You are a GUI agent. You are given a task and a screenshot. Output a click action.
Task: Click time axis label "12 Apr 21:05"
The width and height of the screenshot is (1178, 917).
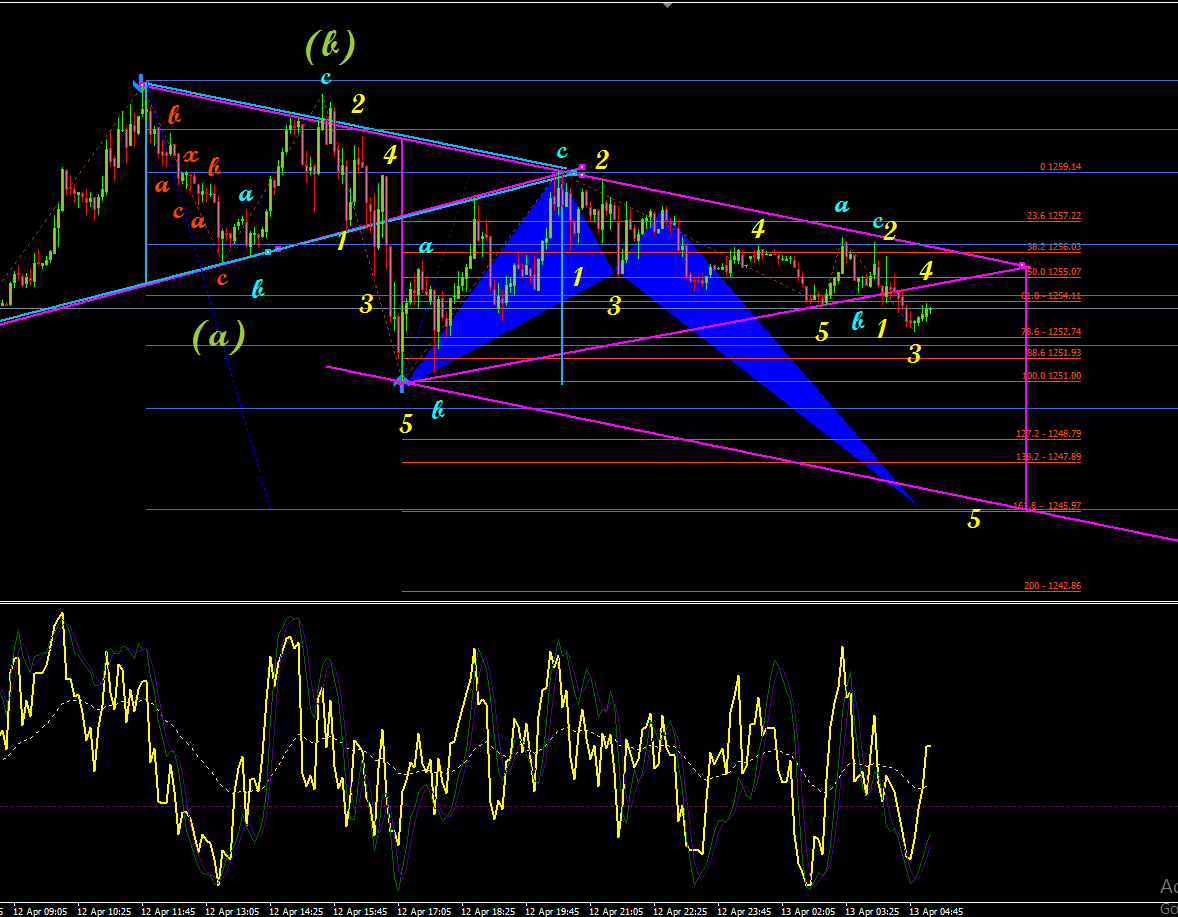pos(616,911)
